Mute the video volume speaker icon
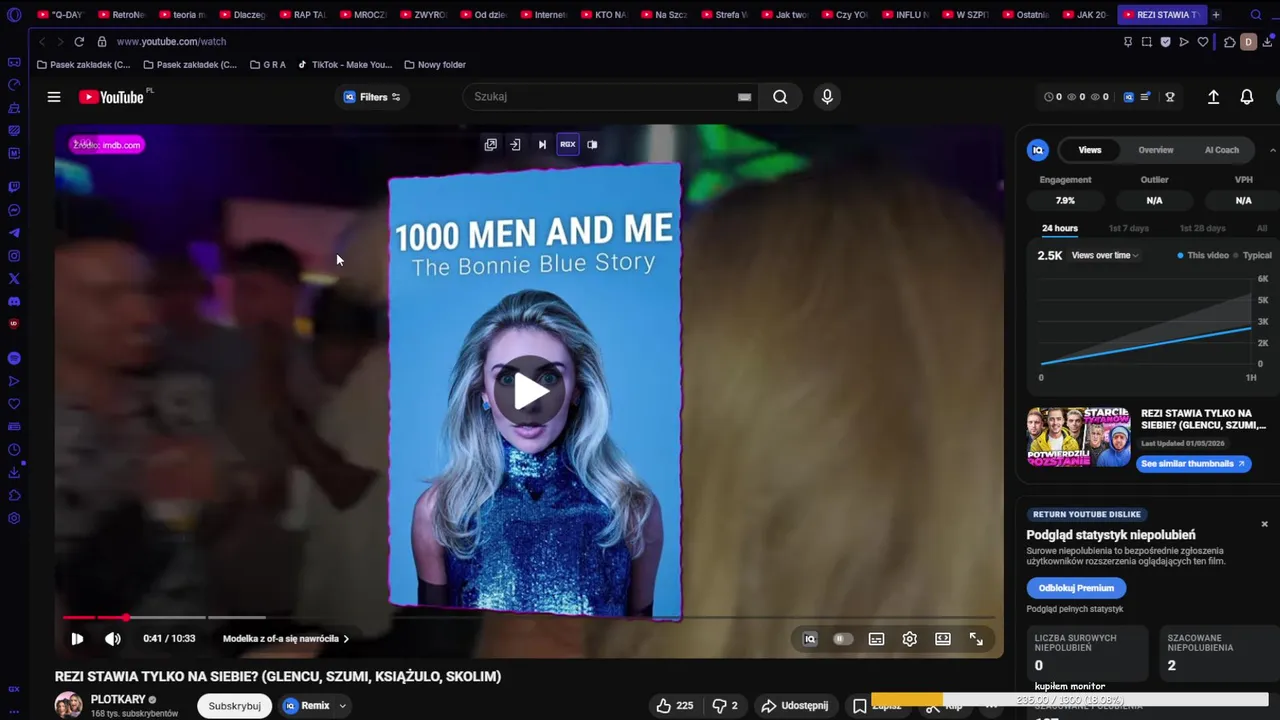The height and width of the screenshot is (720, 1280). pos(113,639)
